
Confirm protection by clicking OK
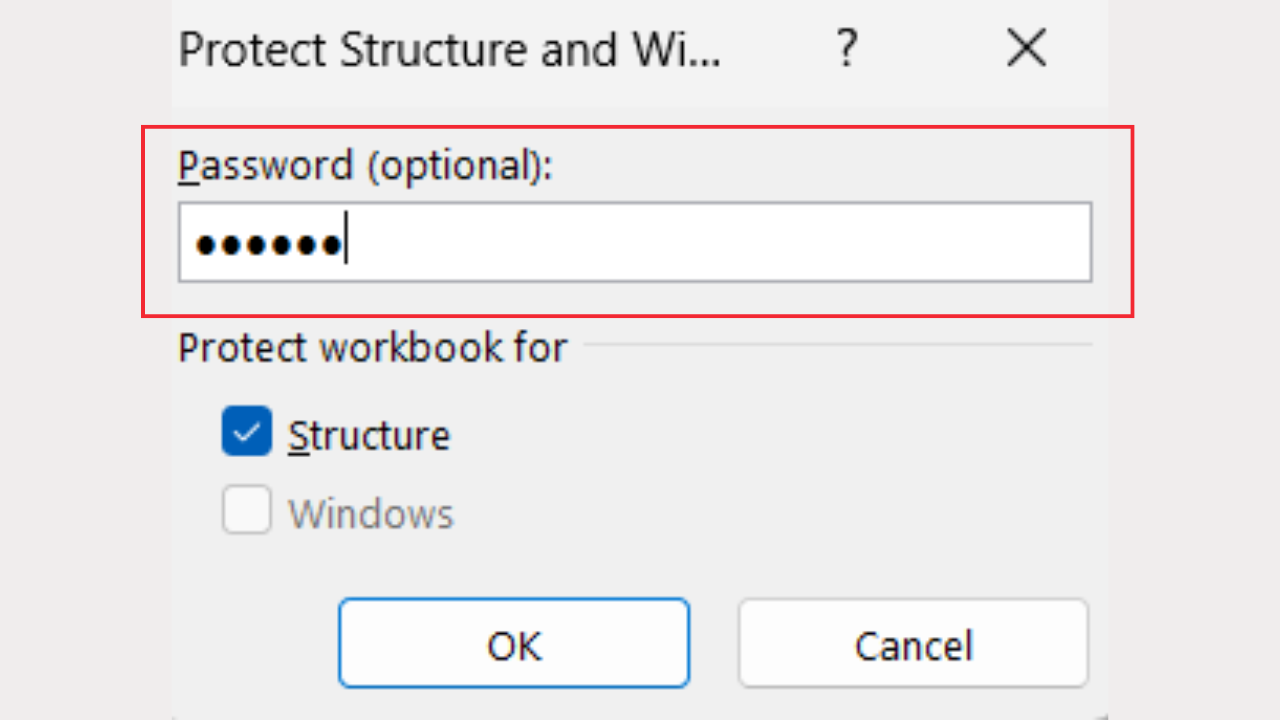pos(514,643)
